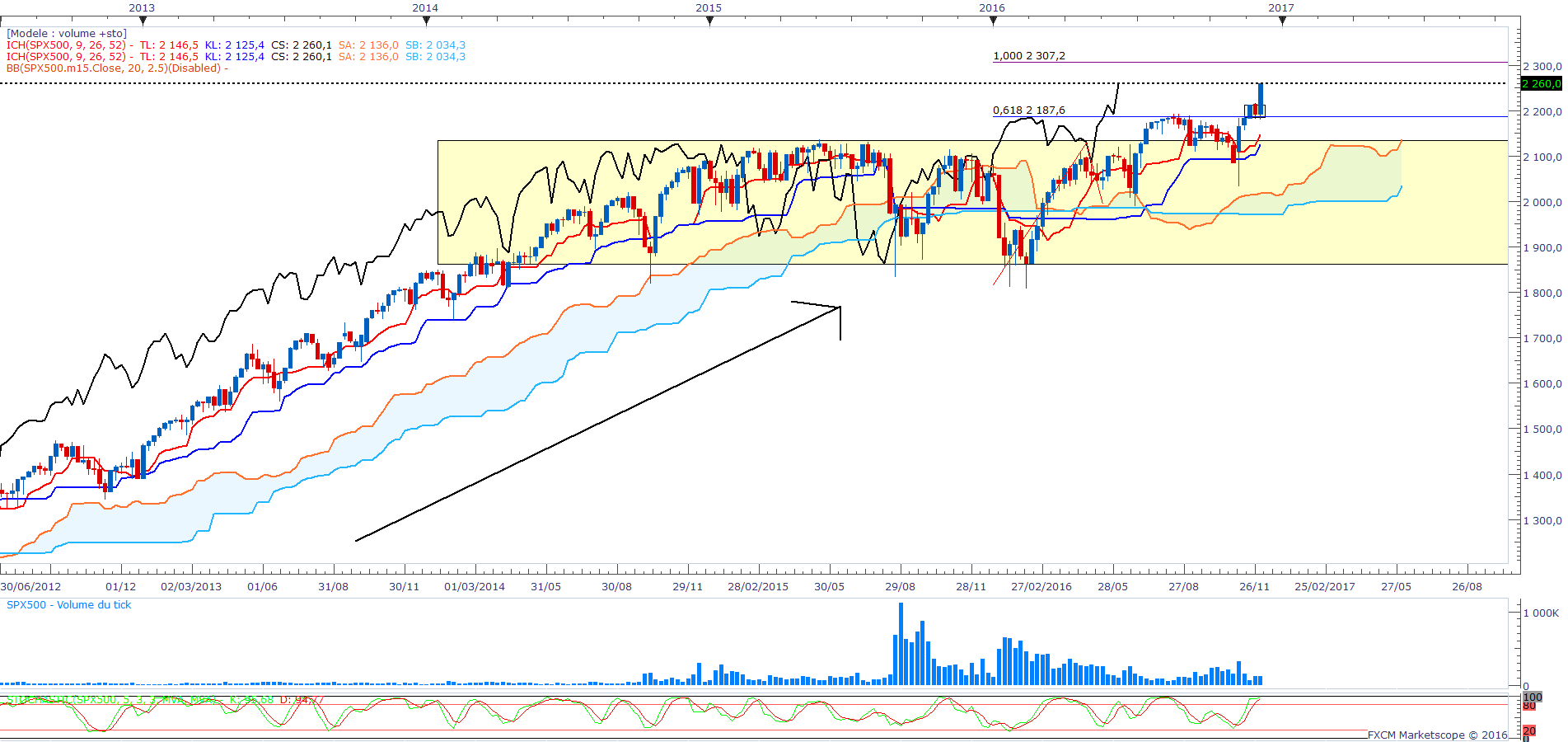The width and height of the screenshot is (1568, 742).
Task: Click the 27/02/2016 date axis label
Action: pos(1041,587)
